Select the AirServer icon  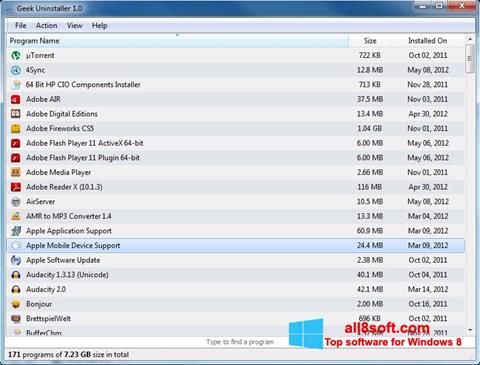pos(16,202)
